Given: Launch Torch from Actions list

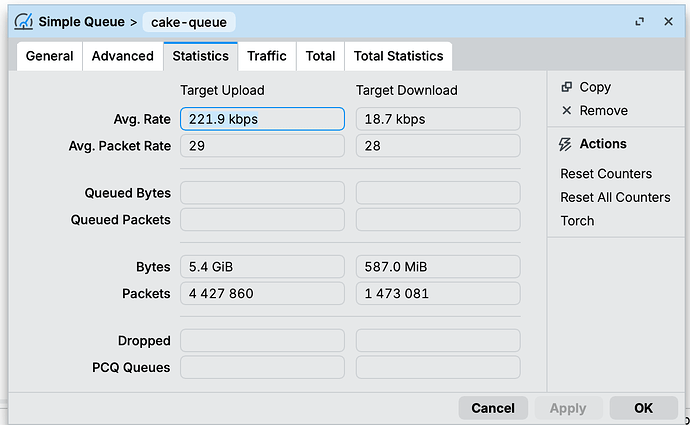Looking at the screenshot, I should (577, 221).
